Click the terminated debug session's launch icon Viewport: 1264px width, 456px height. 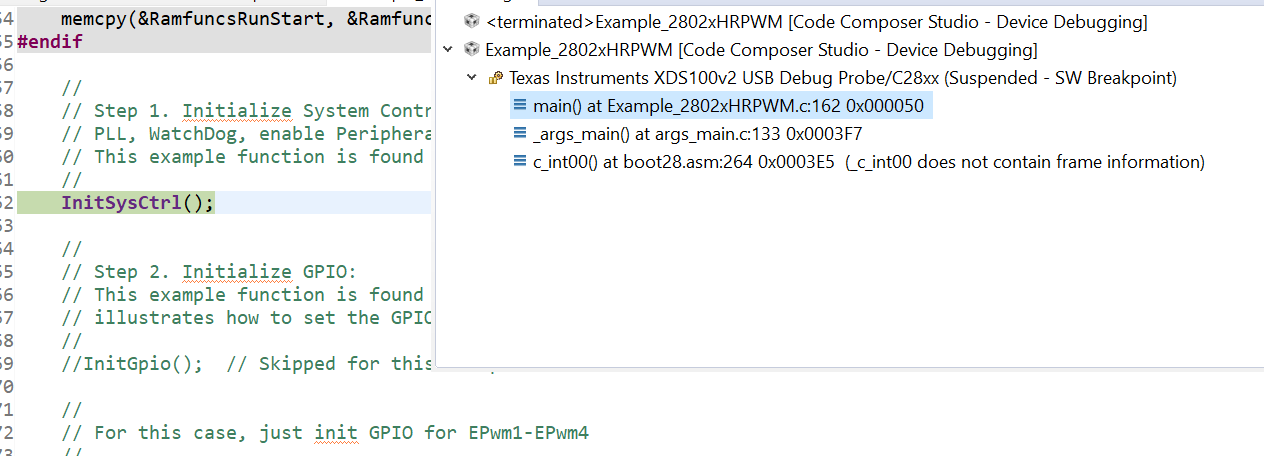[x=472, y=22]
